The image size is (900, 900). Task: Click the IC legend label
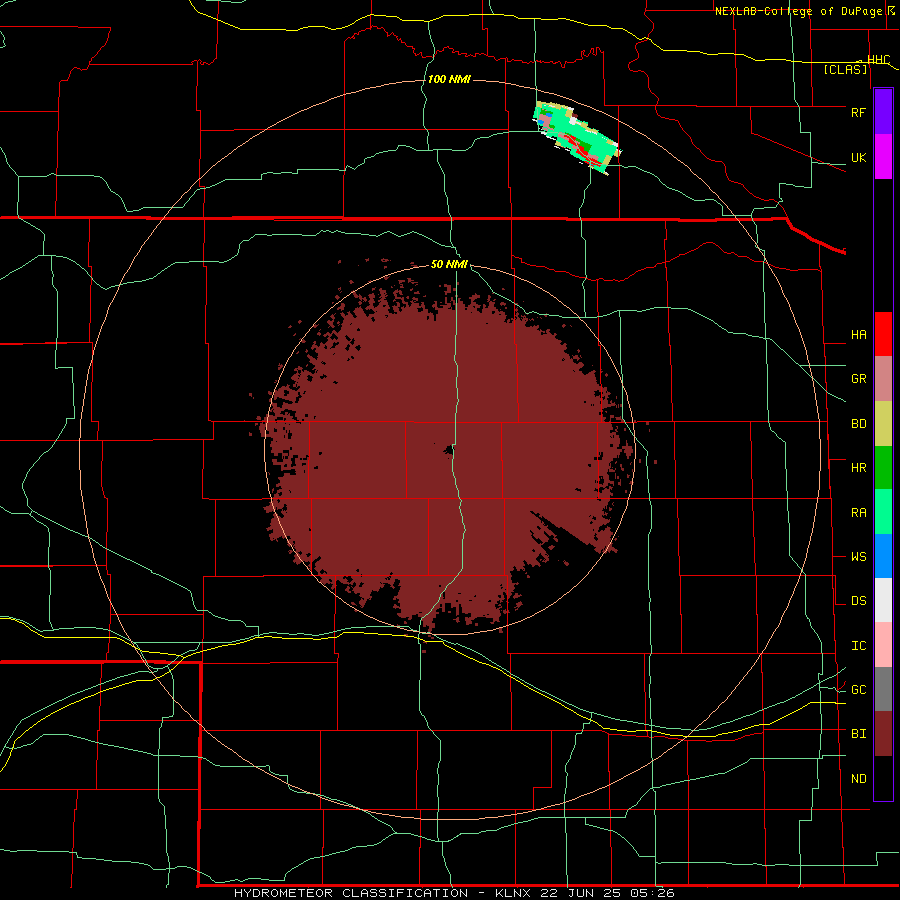[x=858, y=646]
